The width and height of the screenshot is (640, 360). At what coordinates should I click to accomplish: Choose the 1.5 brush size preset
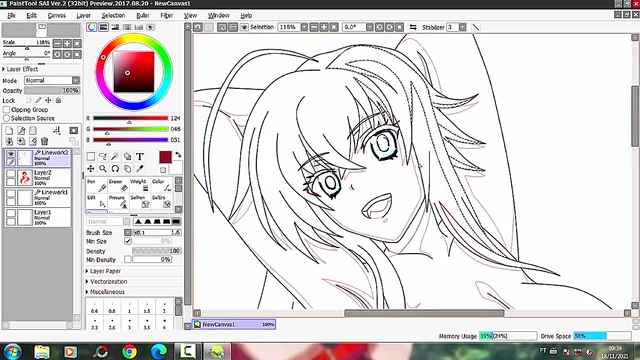(x=147, y=307)
